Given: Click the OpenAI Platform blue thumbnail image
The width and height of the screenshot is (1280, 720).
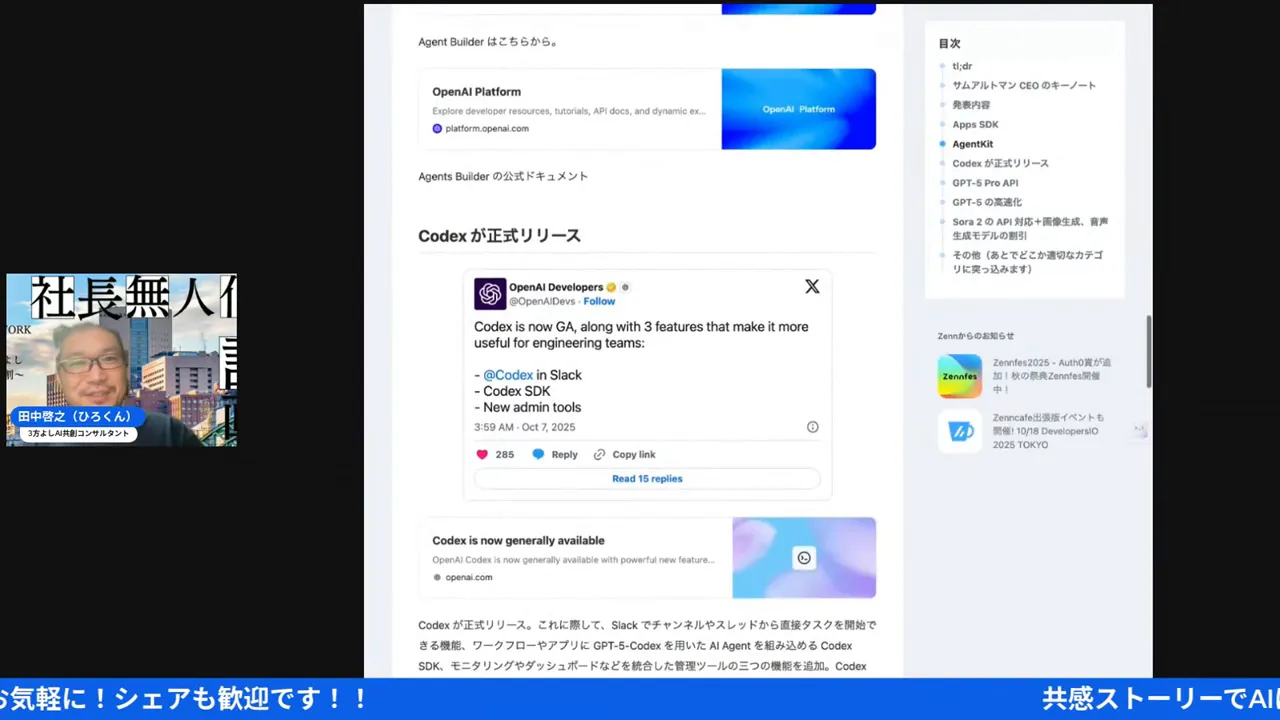Looking at the screenshot, I should pyautogui.click(x=798, y=109).
